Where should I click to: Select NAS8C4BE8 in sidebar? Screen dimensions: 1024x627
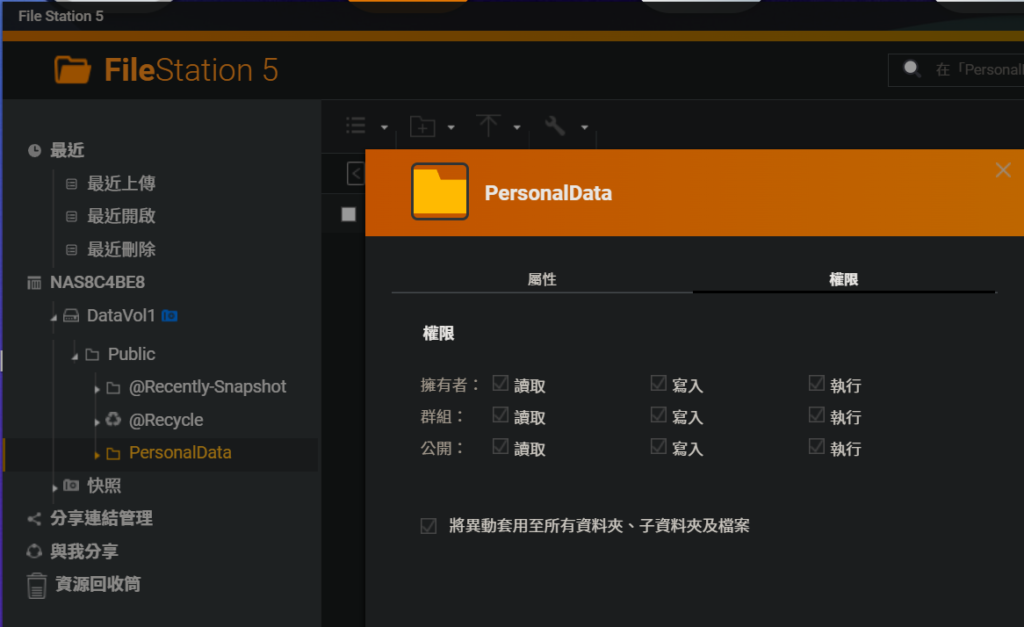pyautogui.click(x=97, y=282)
